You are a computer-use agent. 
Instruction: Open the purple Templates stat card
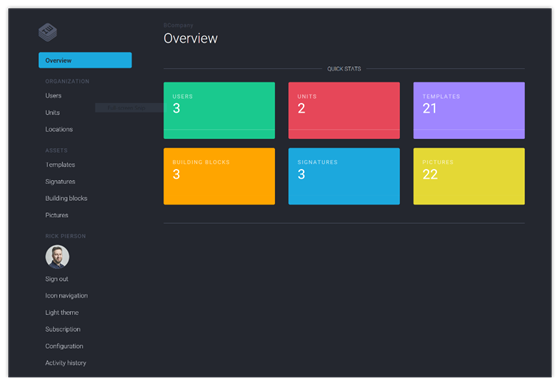[x=469, y=110]
